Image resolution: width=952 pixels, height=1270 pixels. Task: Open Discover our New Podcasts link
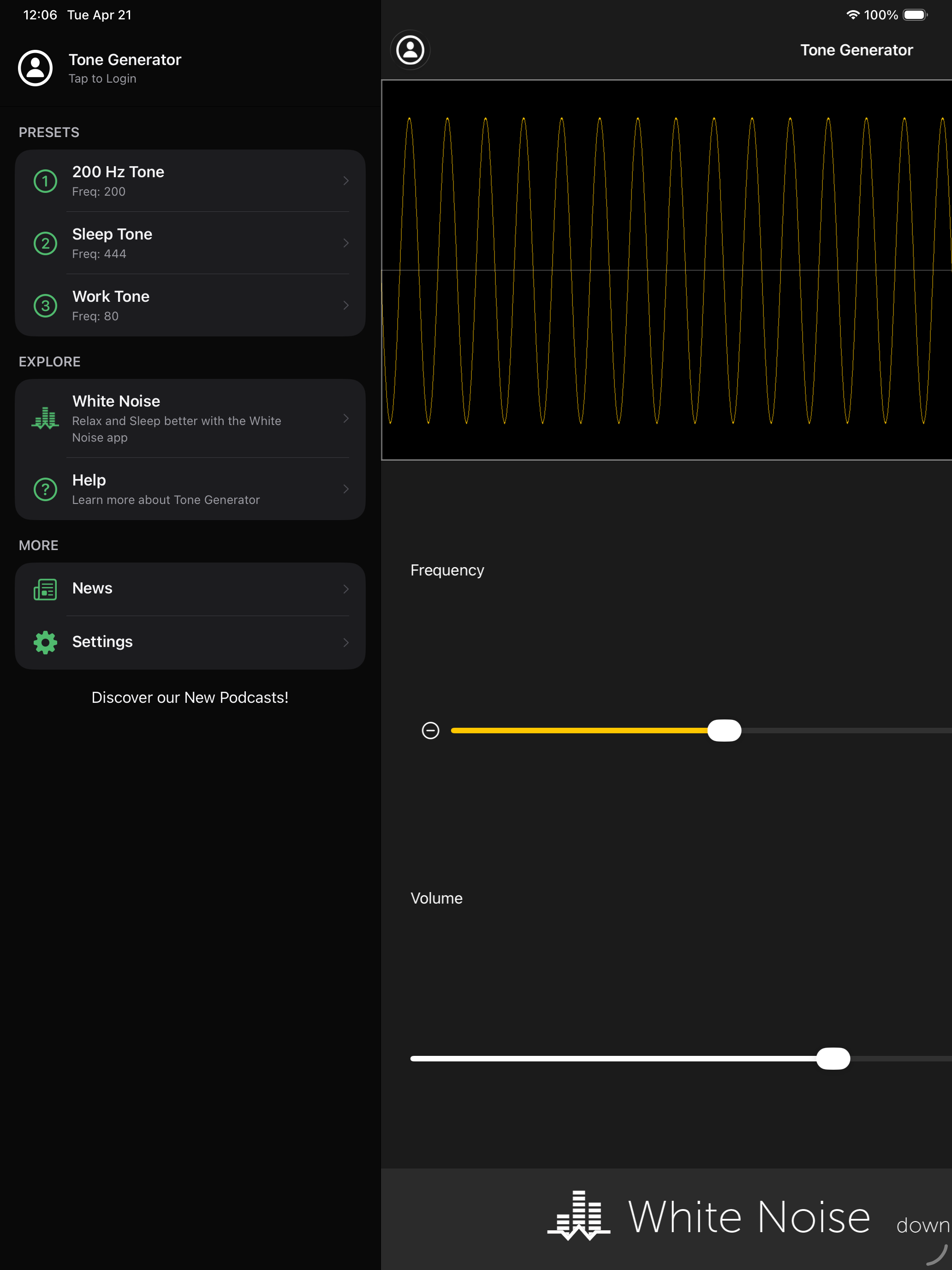pyautogui.click(x=190, y=698)
